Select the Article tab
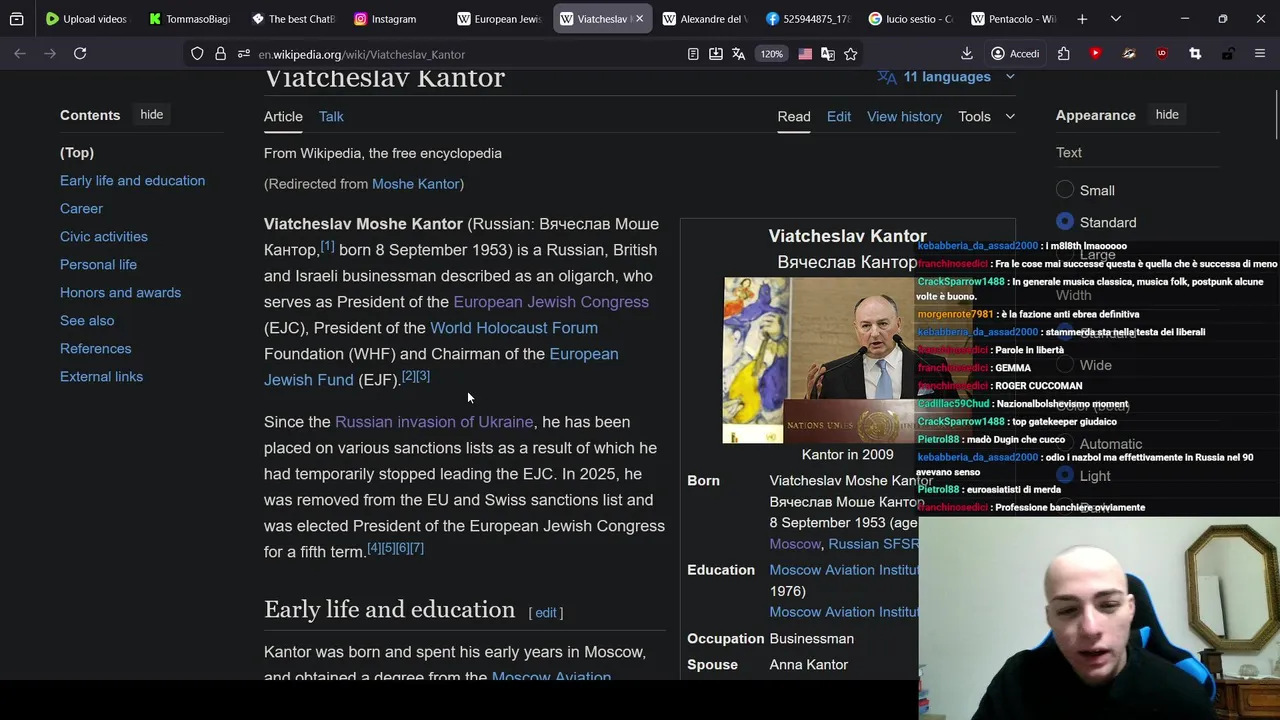1280x720 pixels. click(283, 117)
